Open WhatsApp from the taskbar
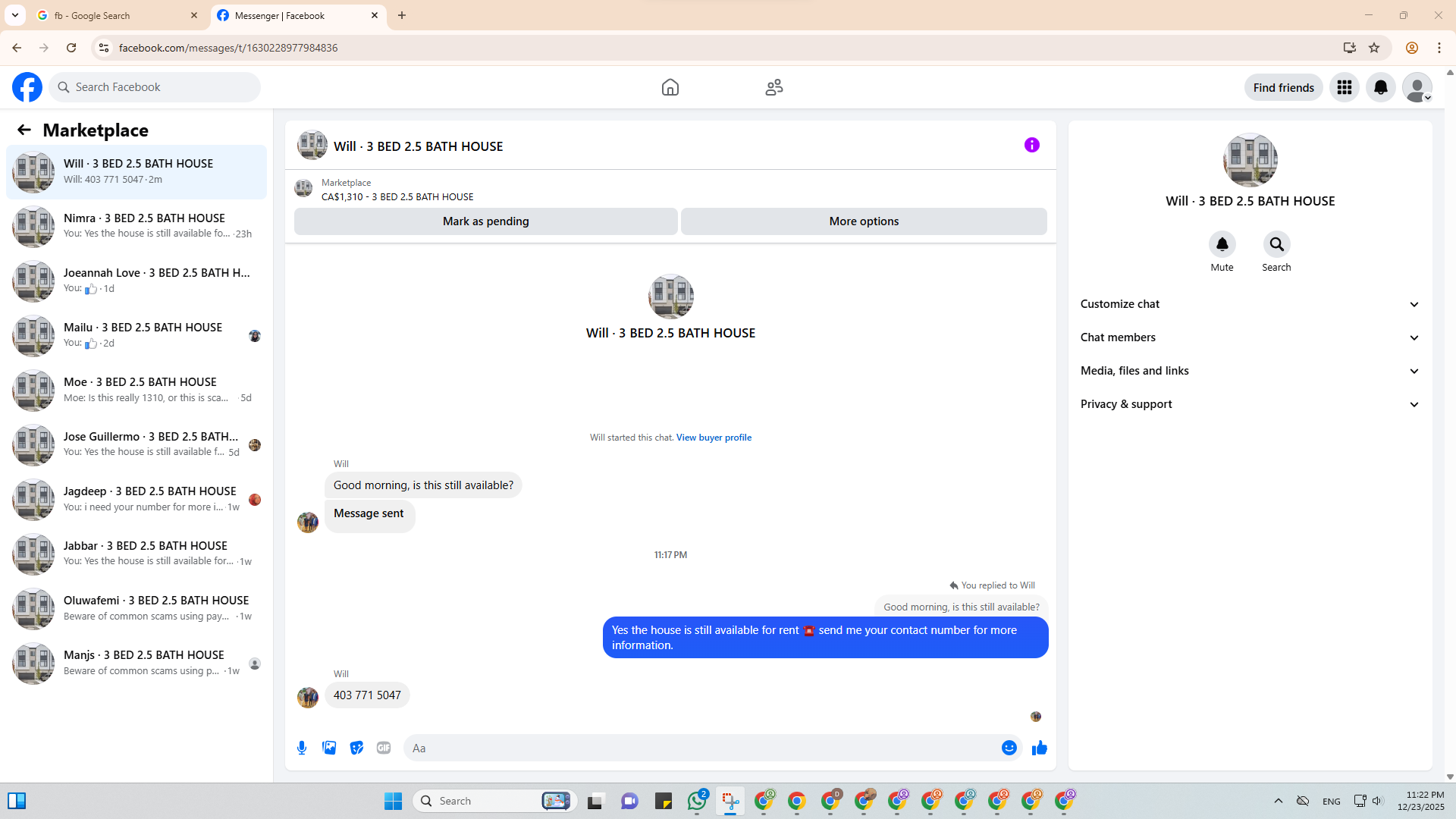The width and height of the screenshot is (1456, 819). [696, 801]
